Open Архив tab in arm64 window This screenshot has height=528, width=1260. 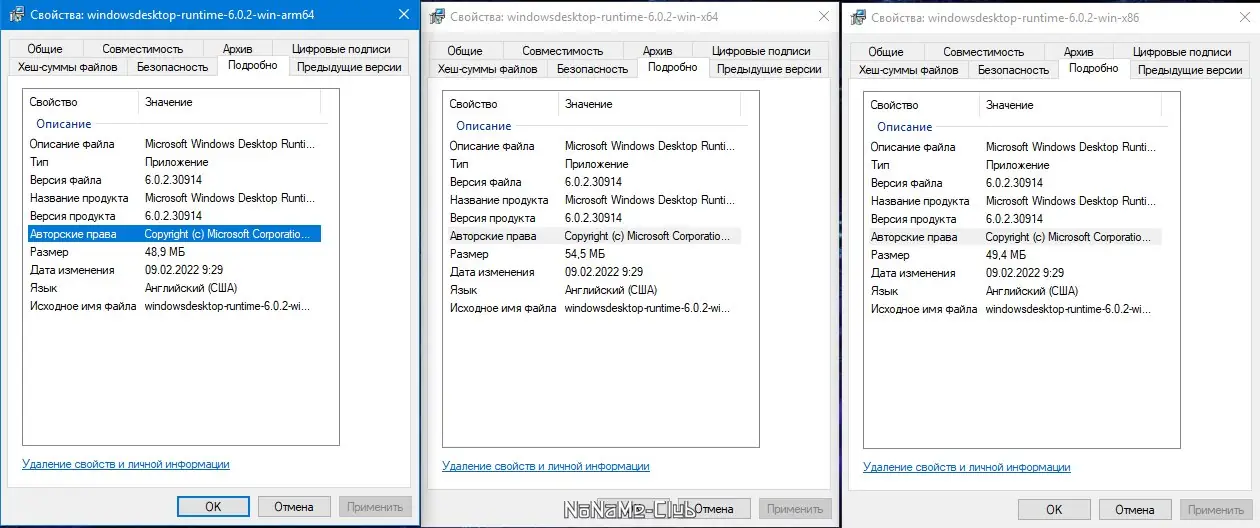click(237, 49)
